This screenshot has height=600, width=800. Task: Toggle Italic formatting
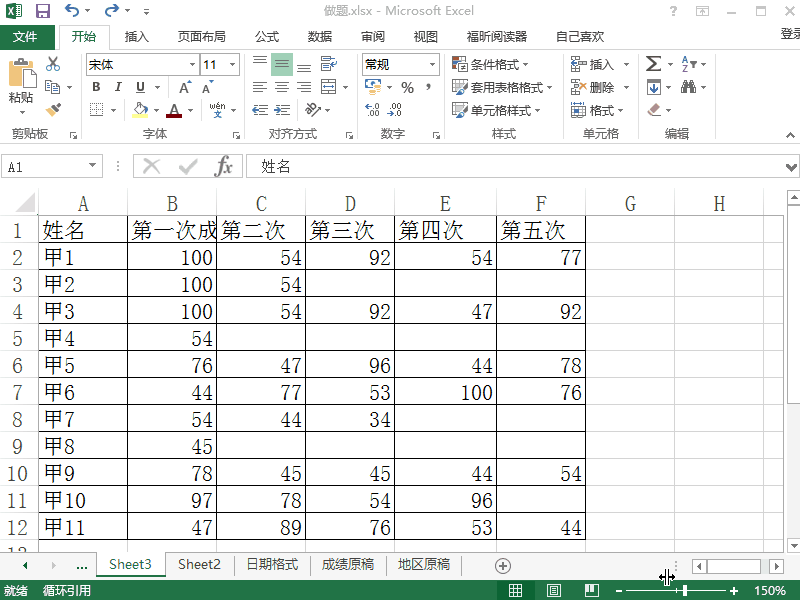pos(118,87)
